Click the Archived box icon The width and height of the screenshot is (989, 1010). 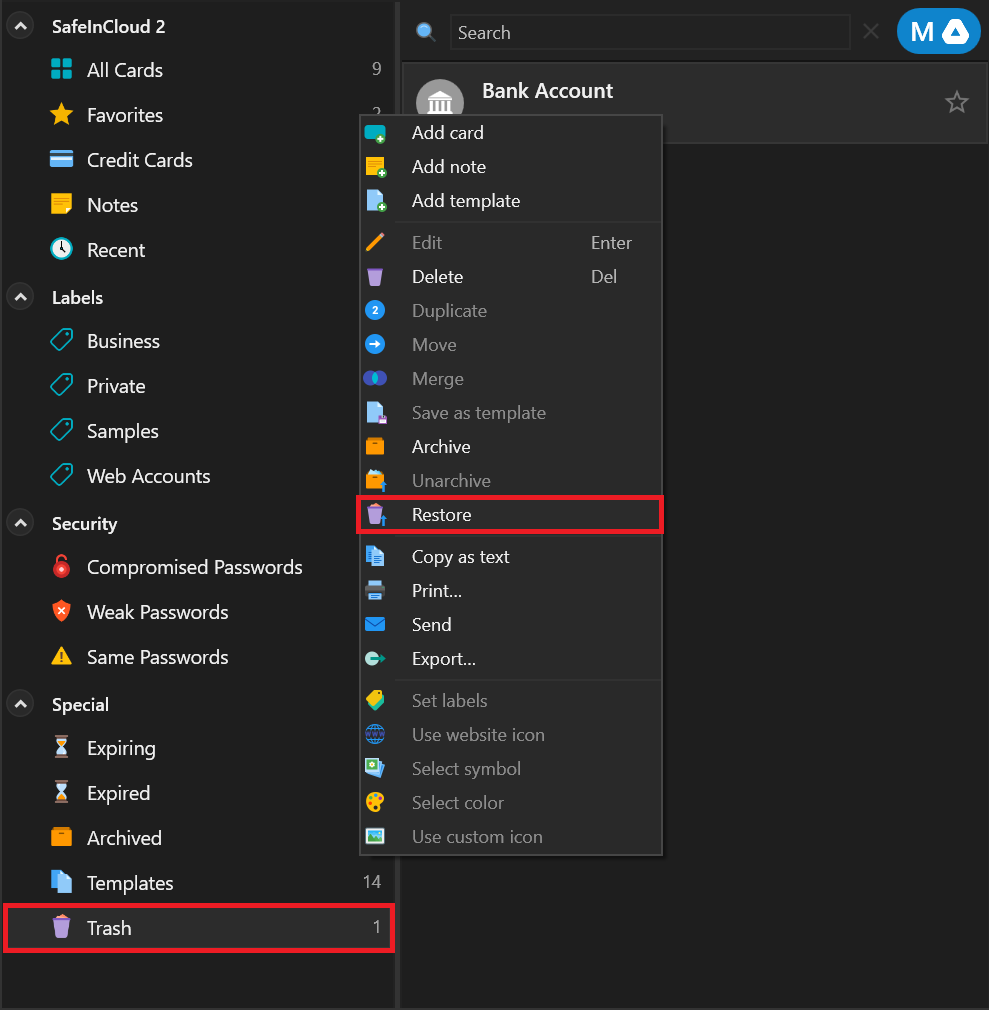click(x=61, y=837)
